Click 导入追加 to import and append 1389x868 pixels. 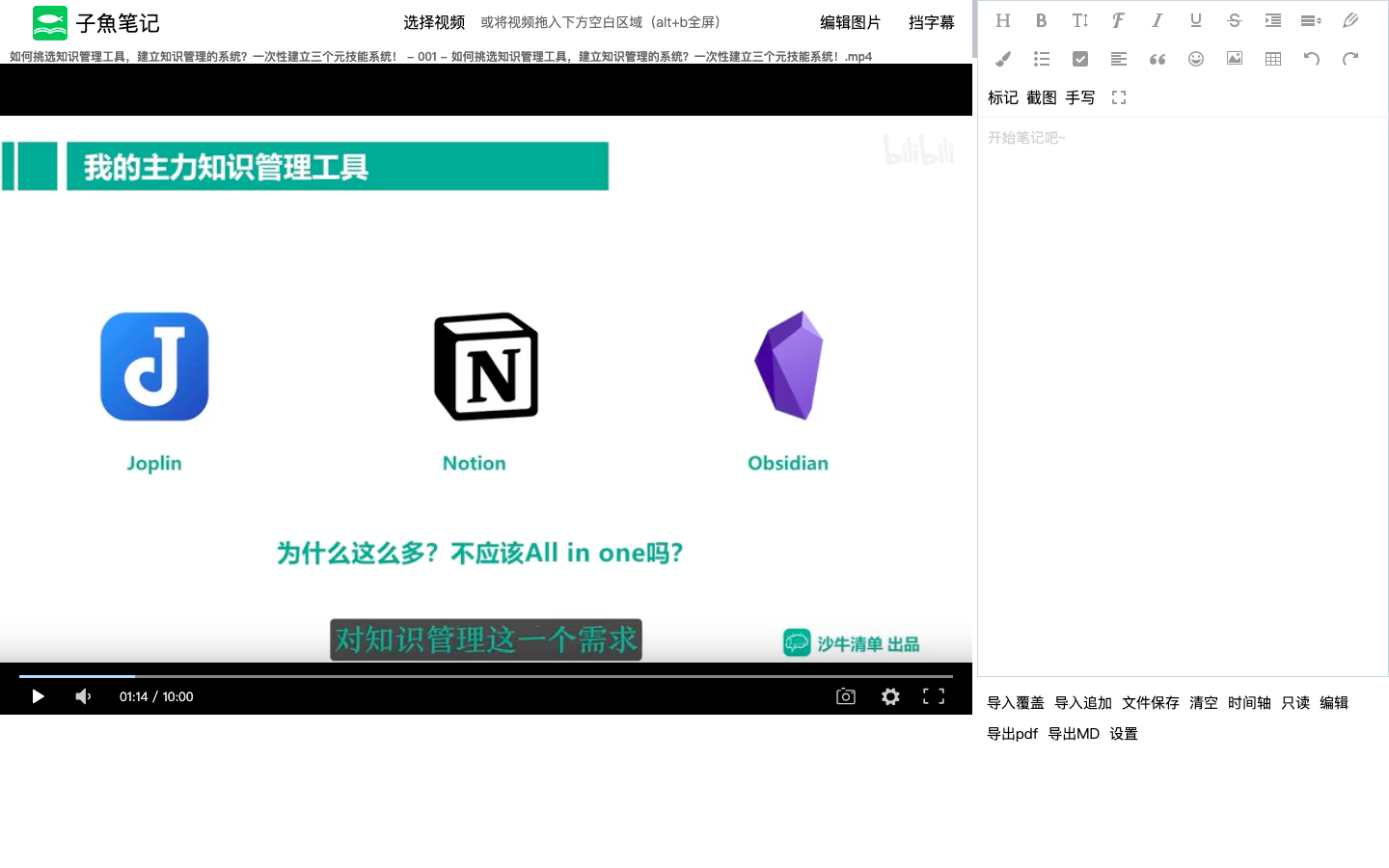tap(1082, 703)
